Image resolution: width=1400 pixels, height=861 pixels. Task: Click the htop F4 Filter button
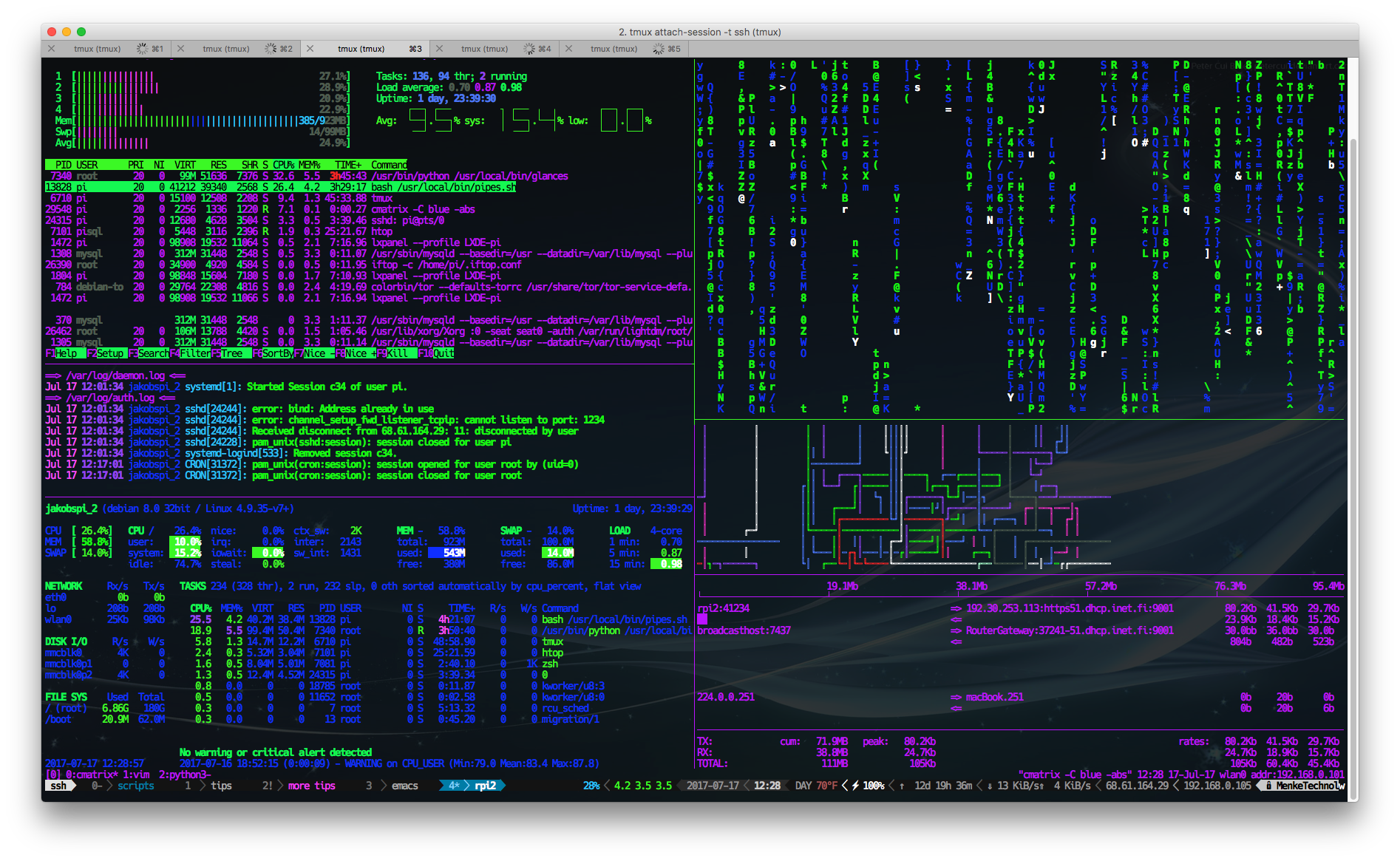coord(191,353)
